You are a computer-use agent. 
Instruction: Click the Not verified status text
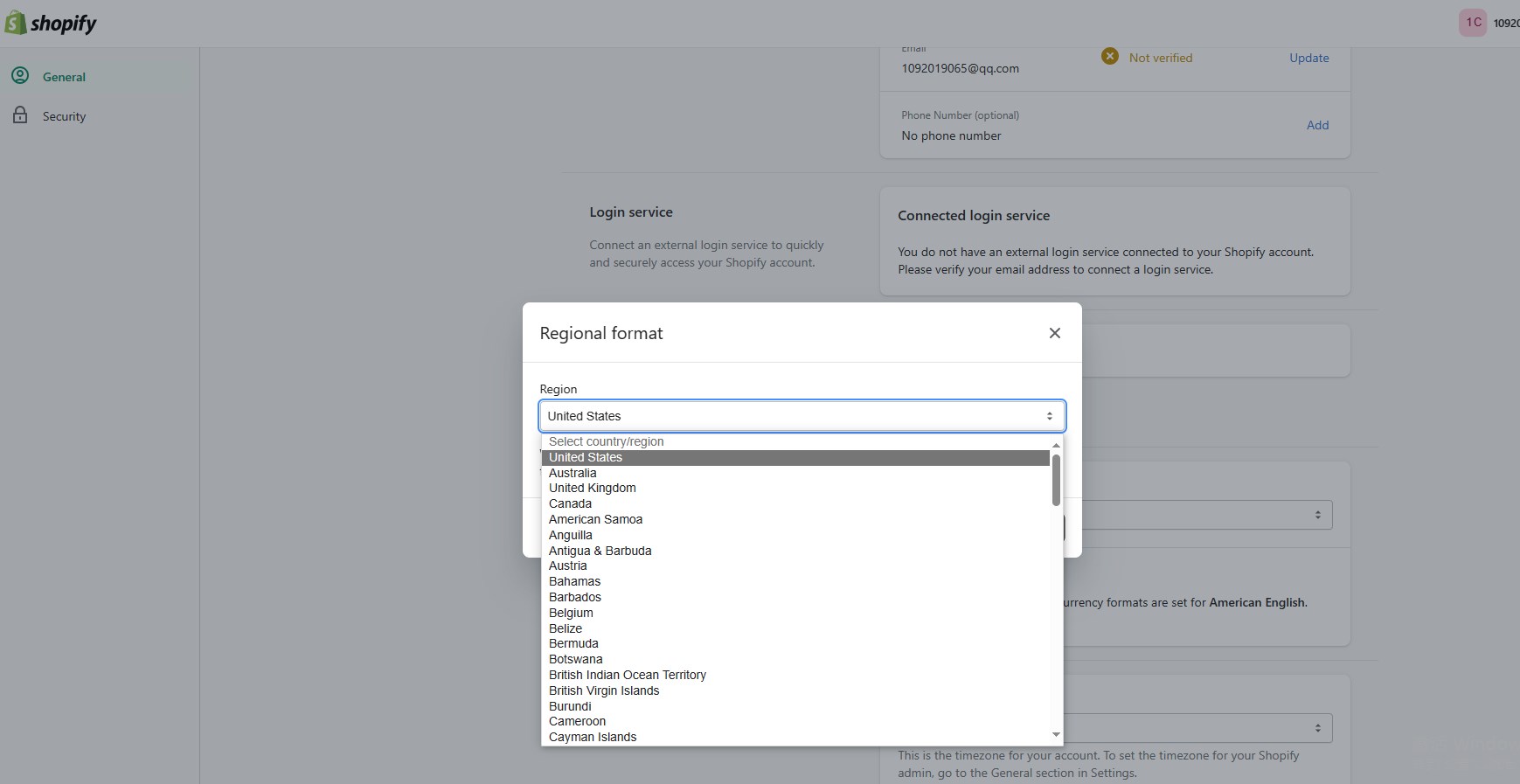coord(1161,58)
